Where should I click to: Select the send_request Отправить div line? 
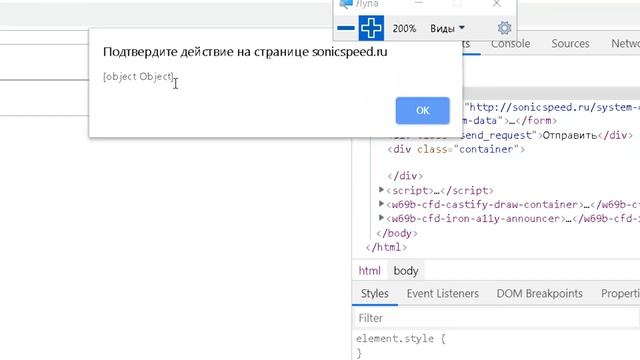546,135
